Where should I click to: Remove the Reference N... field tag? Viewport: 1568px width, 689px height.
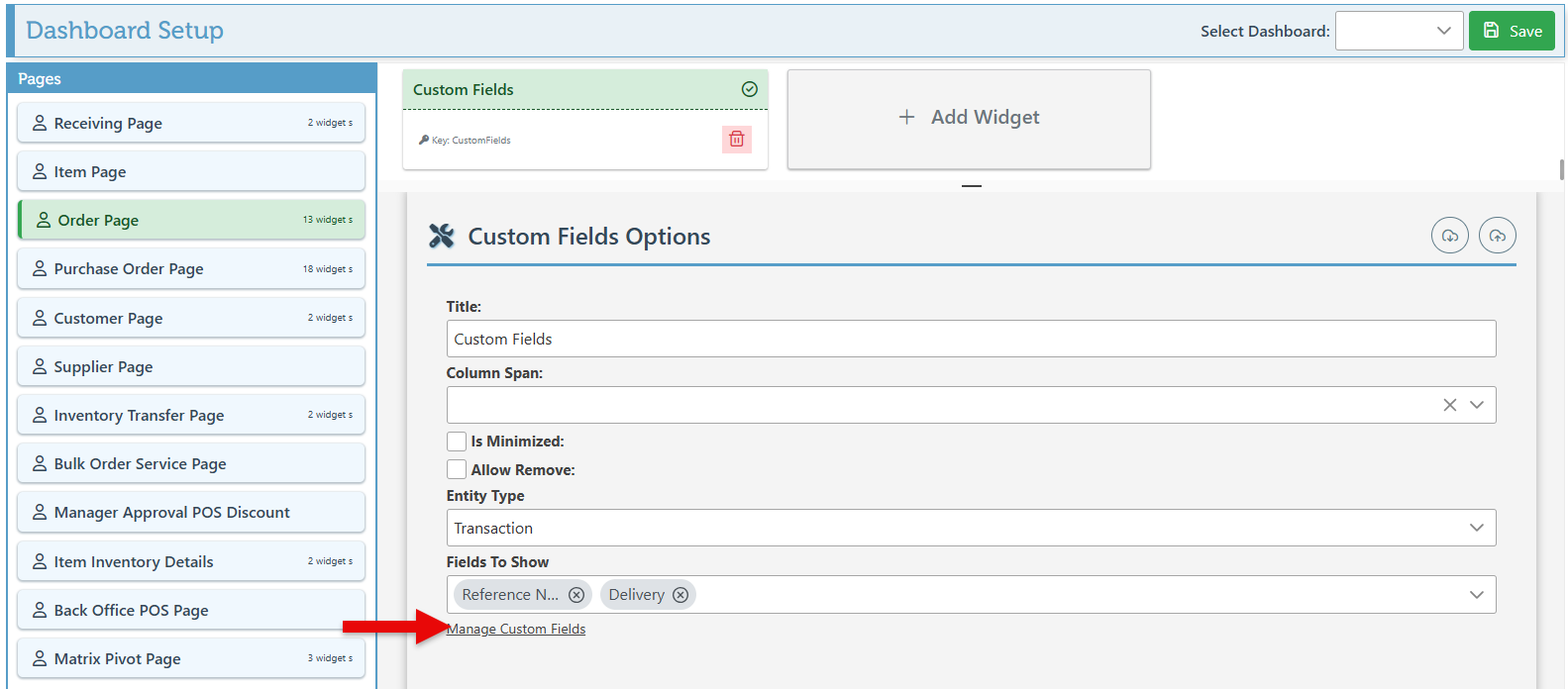[576, 595]
